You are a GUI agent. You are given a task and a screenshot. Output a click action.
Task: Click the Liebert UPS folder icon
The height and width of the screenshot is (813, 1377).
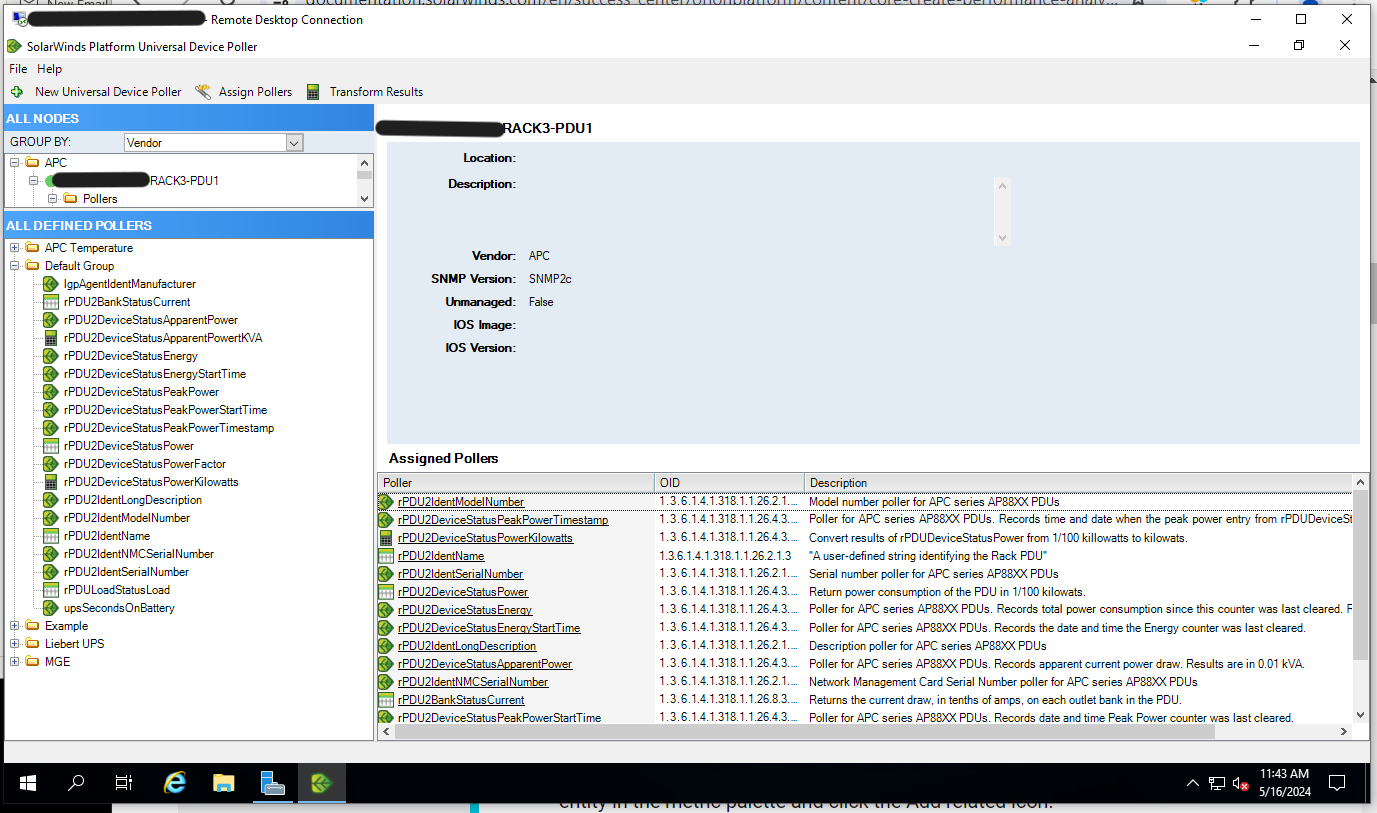33,644
